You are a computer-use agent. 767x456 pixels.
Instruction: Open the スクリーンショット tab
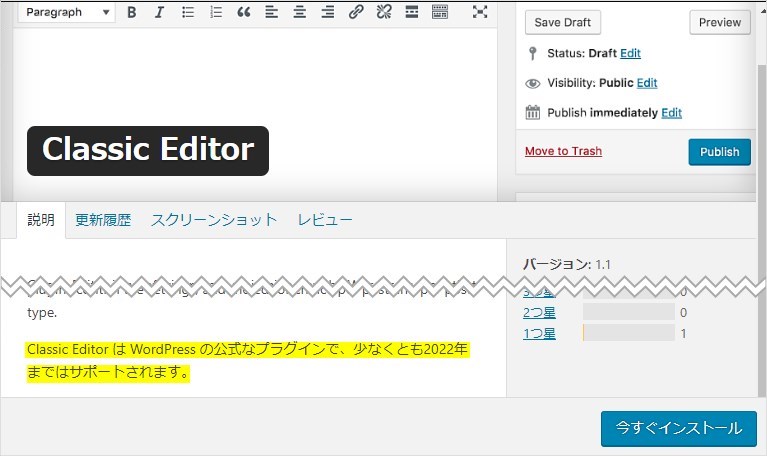pyautogui.click(x=214, y=220)
